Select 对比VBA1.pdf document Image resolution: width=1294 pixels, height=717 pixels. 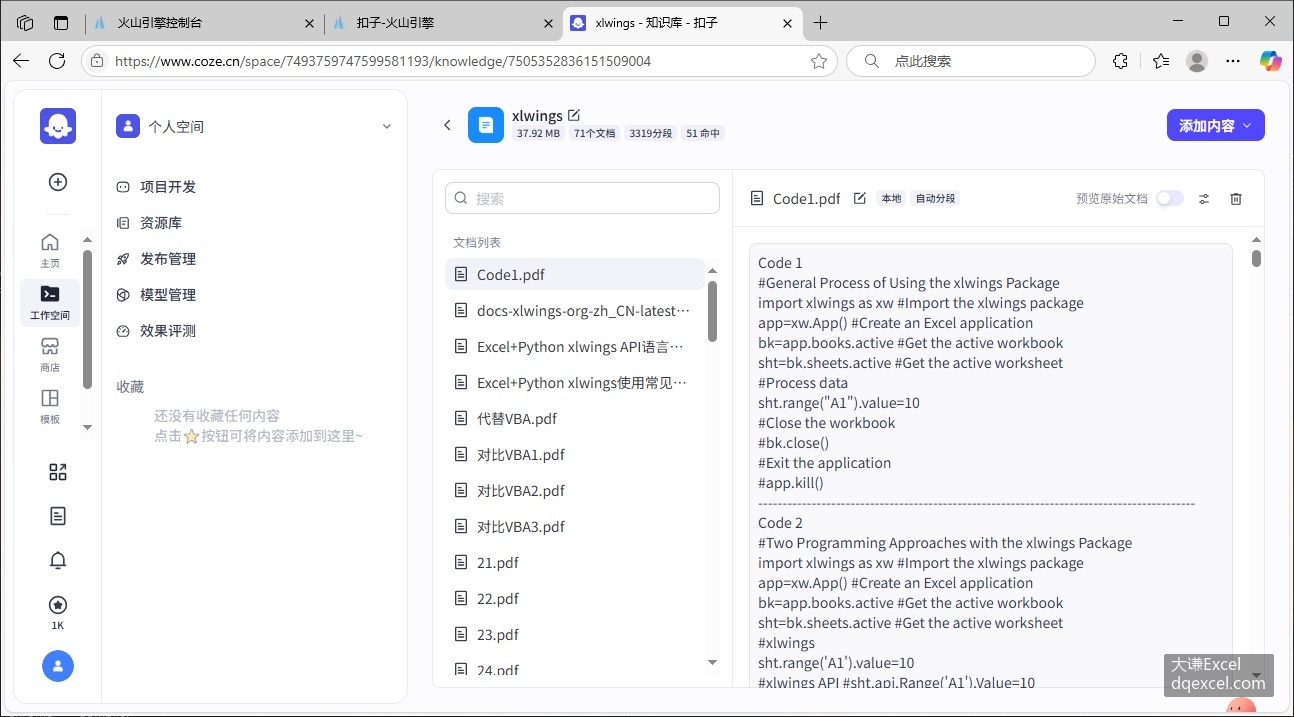pos(575,455)
